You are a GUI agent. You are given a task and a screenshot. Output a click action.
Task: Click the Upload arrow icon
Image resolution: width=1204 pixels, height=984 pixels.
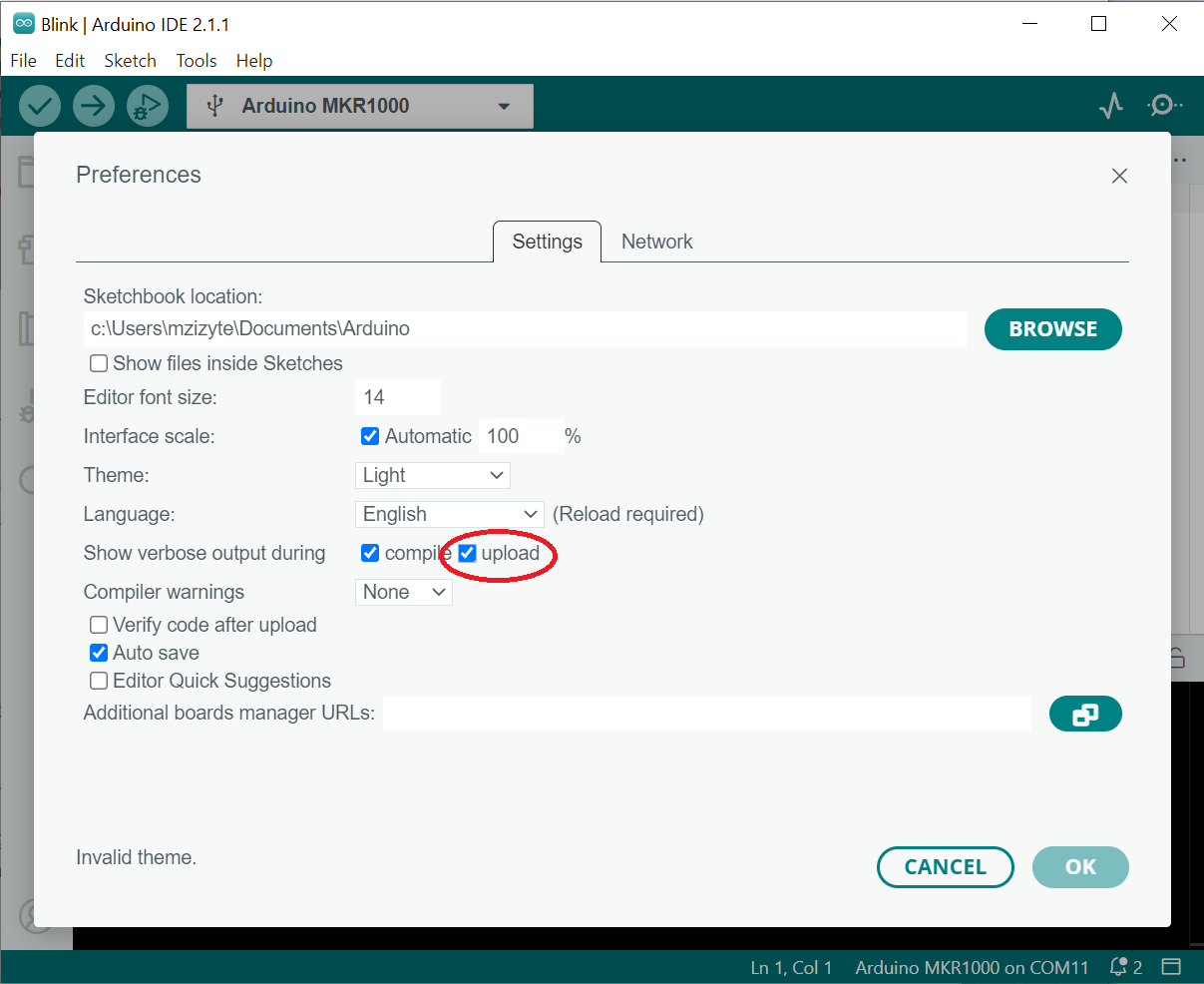pyautogui.click(x=93, y=106)
